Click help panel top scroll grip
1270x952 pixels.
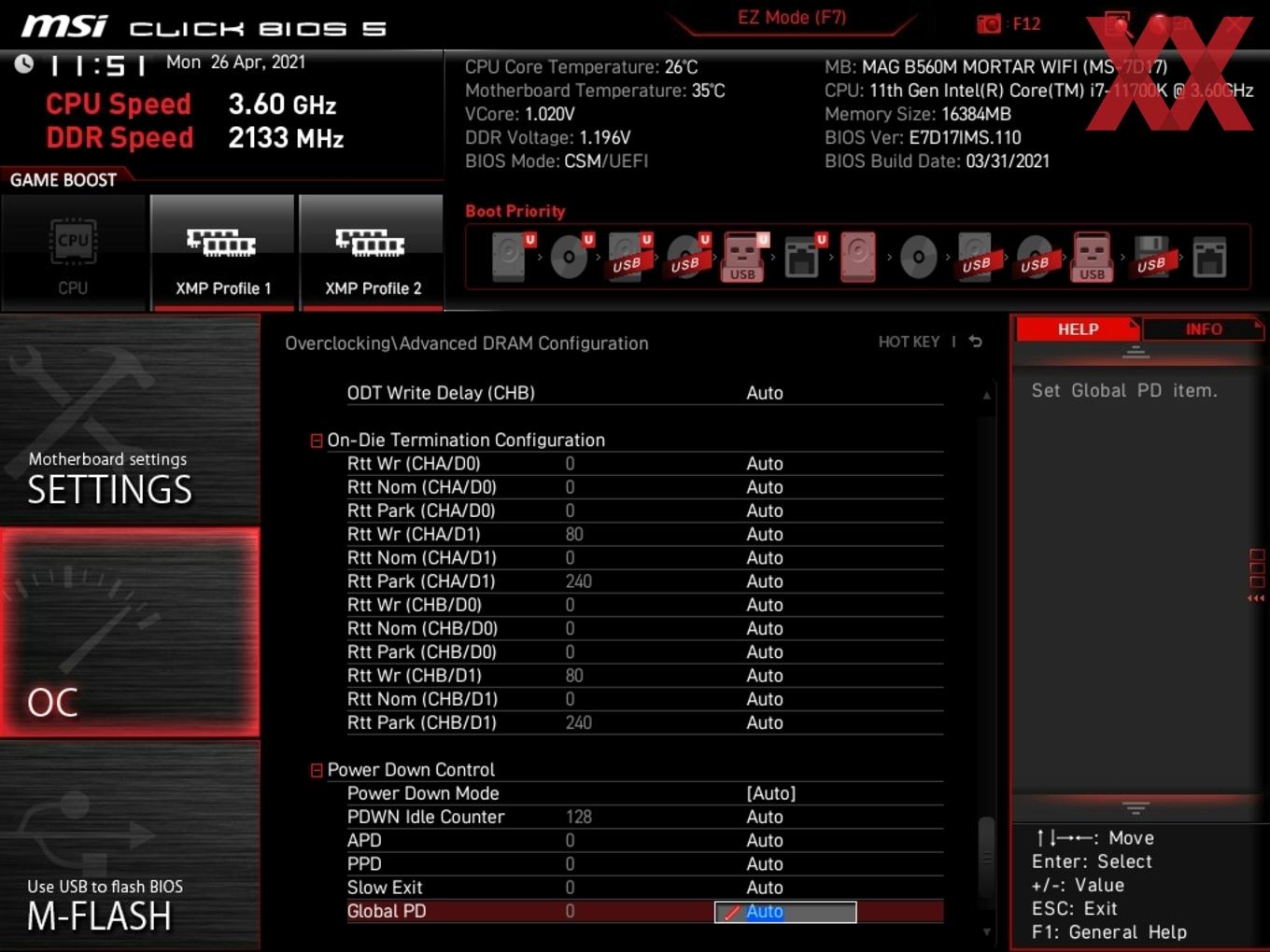click(1136, 352)
